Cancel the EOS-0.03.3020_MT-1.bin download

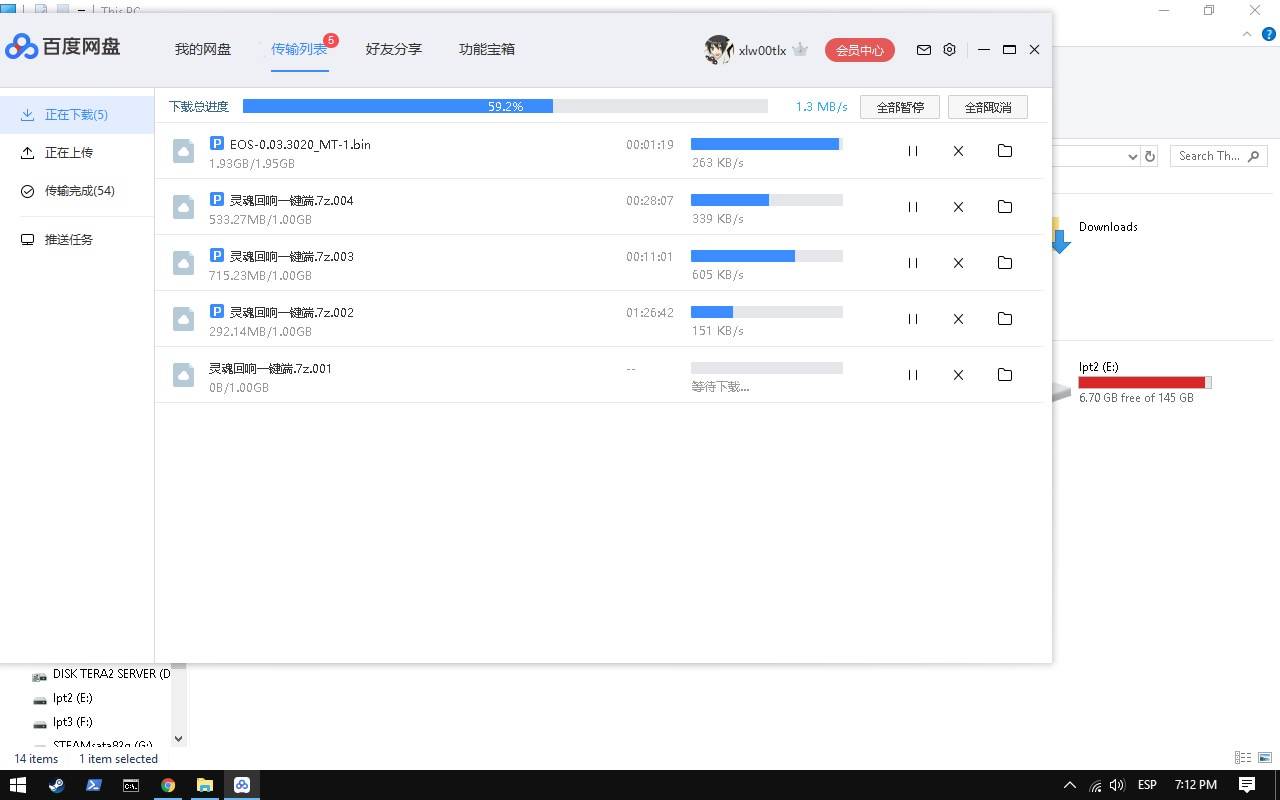click(x=958, y=151)
